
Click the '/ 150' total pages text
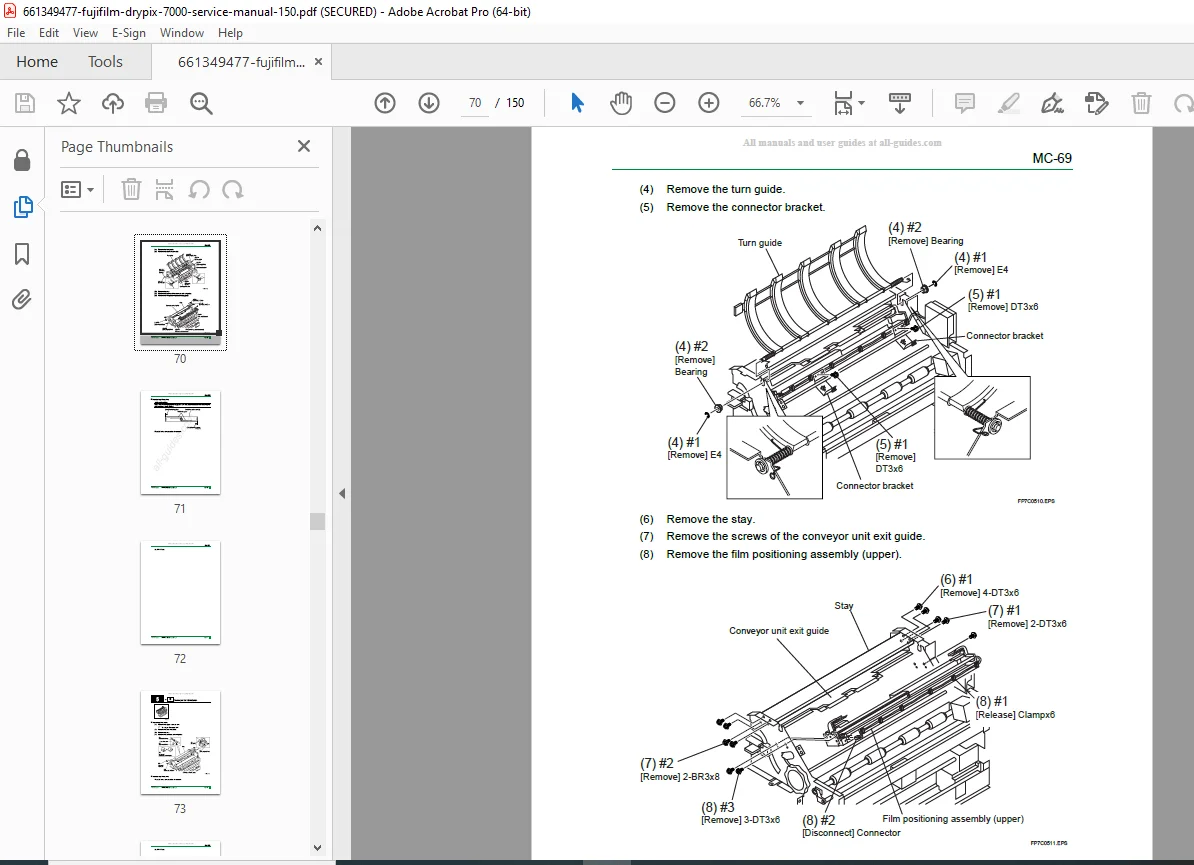coord(510,103)
